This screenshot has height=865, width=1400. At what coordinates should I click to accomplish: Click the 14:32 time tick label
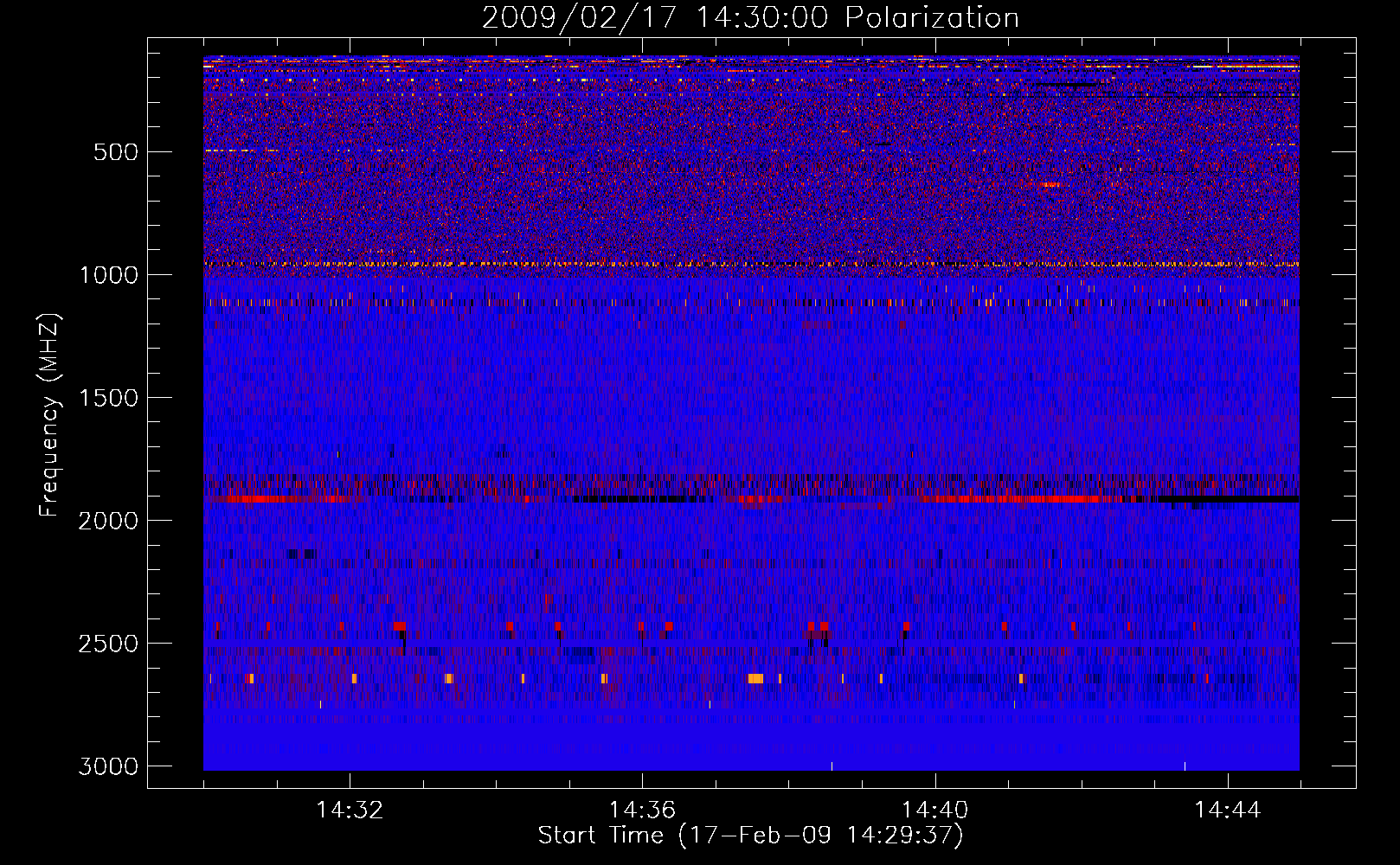350,811
